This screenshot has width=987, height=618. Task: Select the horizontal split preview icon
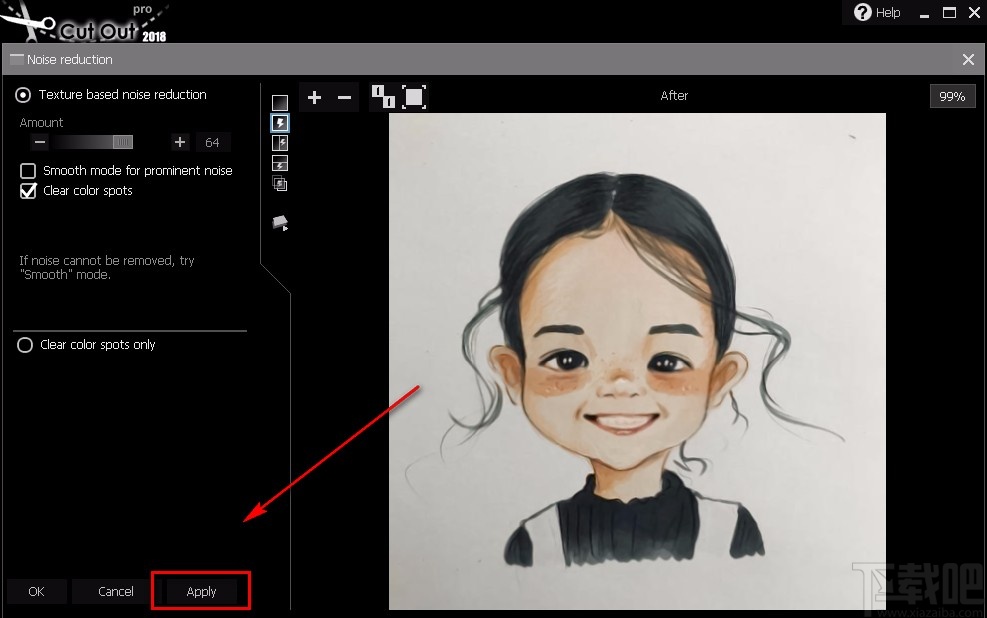coord(280,163)
